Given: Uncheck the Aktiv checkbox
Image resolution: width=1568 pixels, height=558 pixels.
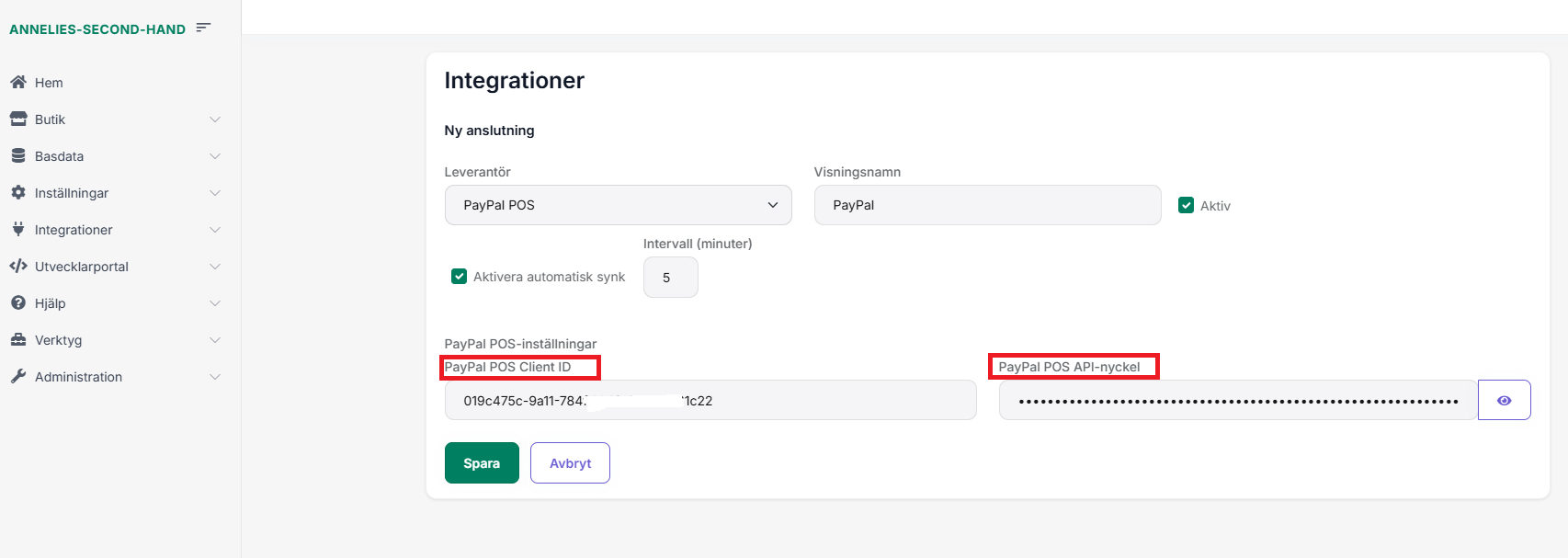Looking at the screenshot, I should (1186, 205).
